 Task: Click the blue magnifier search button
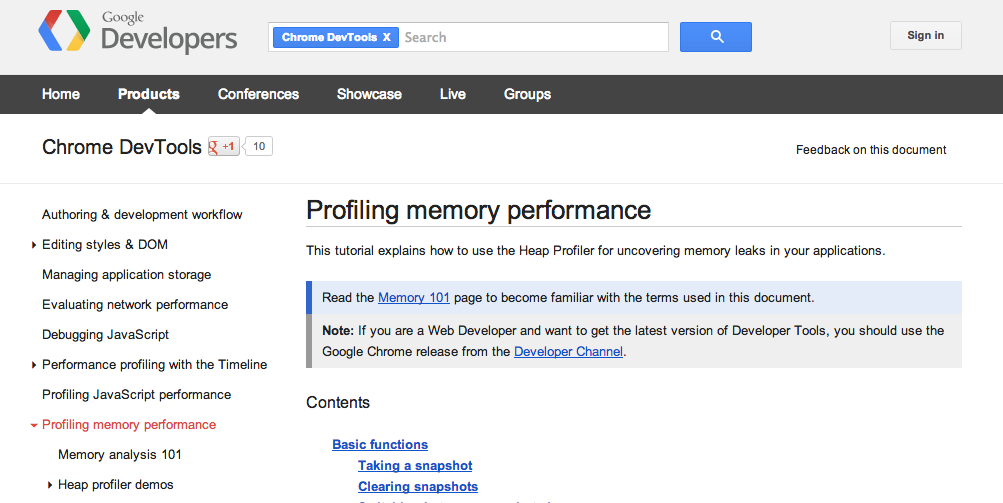[x=715, y=37]
